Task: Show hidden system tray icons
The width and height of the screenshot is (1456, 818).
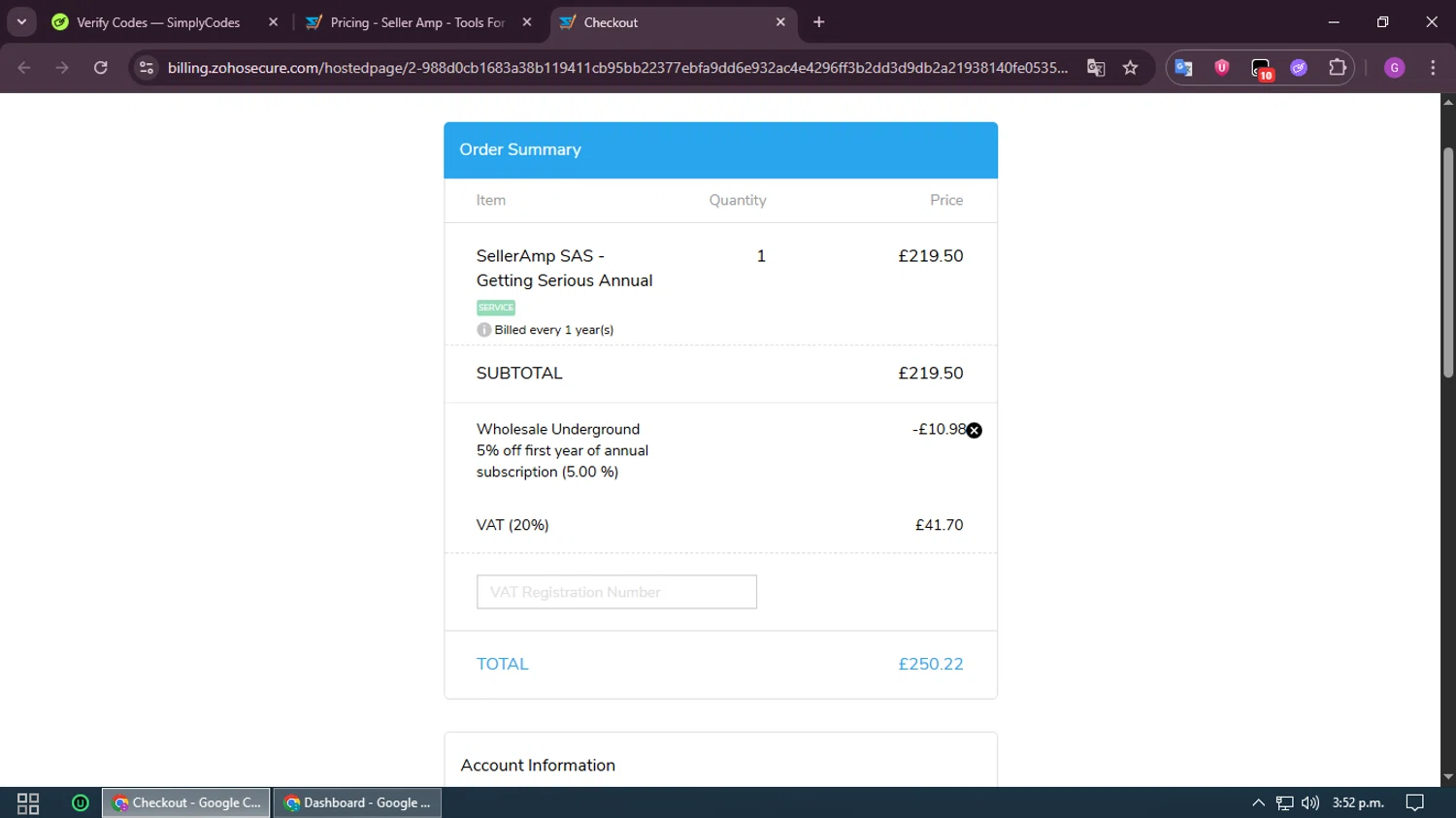Action: (x=1258, y=803)
